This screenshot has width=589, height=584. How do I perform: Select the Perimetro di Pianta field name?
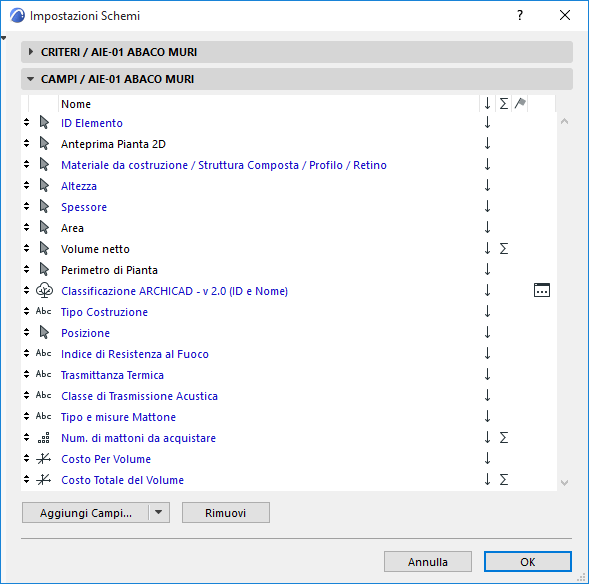(x=109, y=270)
